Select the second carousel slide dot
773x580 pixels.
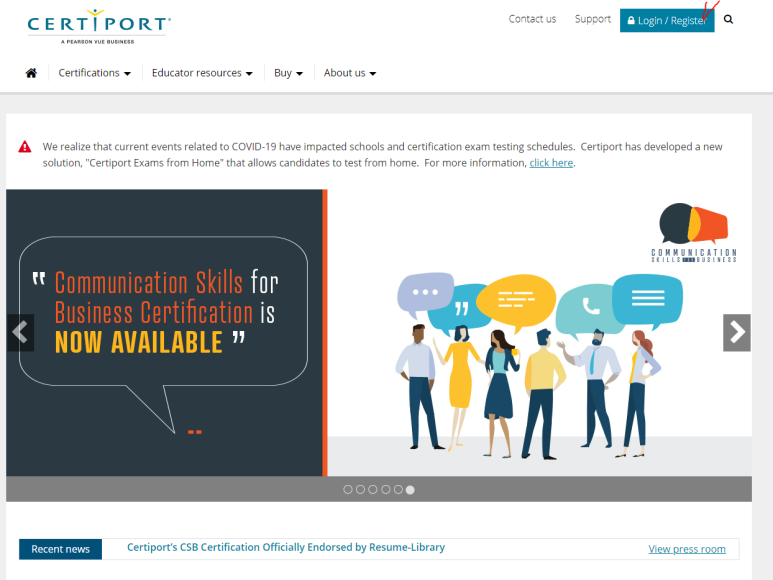tap(360, 490)
